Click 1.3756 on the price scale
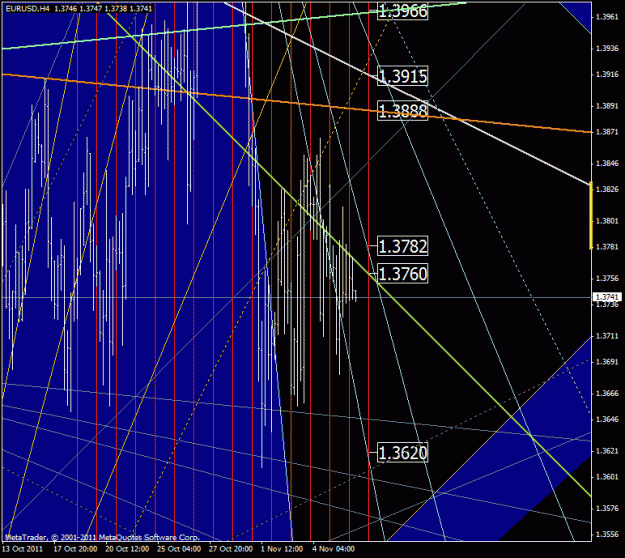The height and width of the screenshot is (558, 625). tap(607, 279)
